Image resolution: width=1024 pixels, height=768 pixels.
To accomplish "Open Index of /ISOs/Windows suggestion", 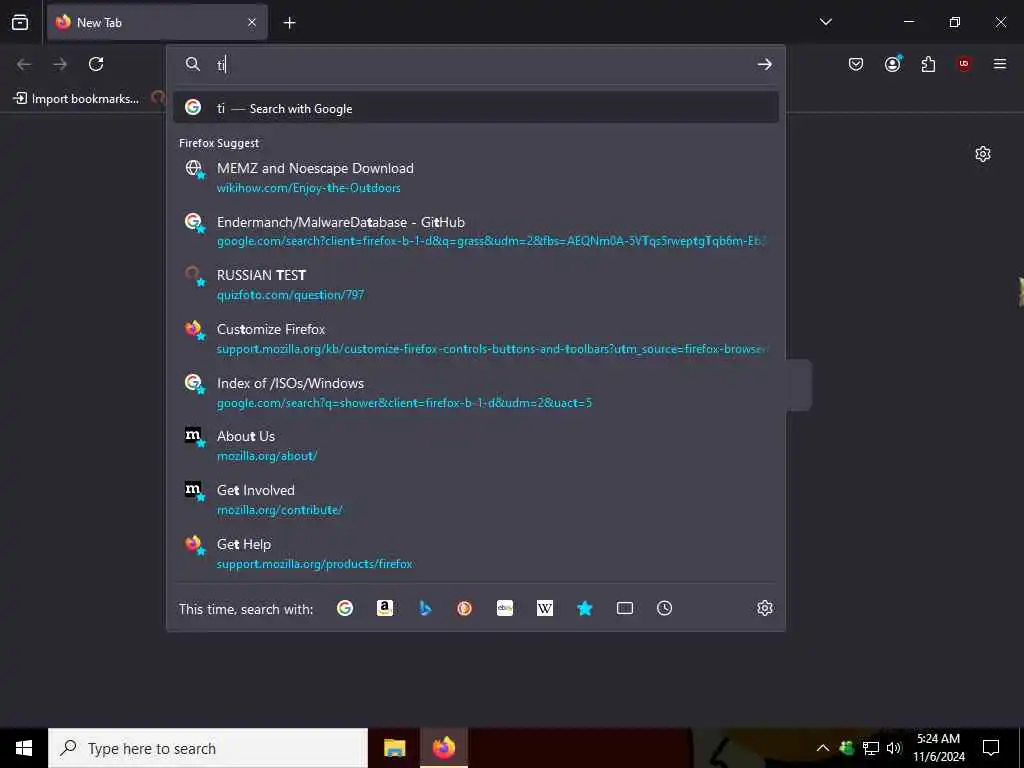I will pyautogui.click(x=475, y=392).
